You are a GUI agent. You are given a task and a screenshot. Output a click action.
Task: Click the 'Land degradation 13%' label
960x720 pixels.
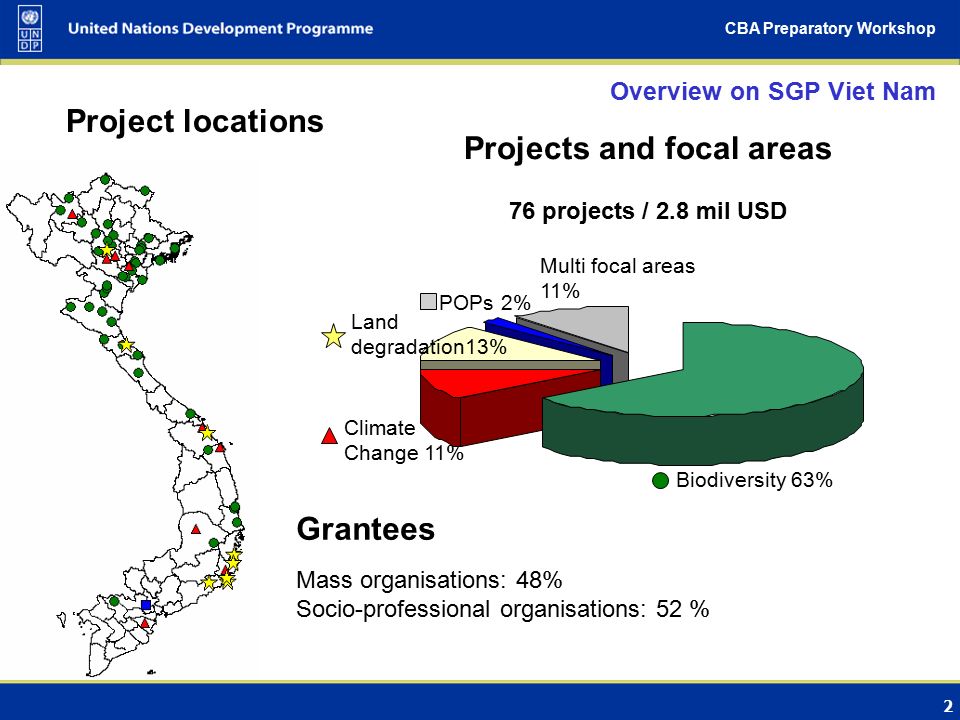click(x=429, y=334)
